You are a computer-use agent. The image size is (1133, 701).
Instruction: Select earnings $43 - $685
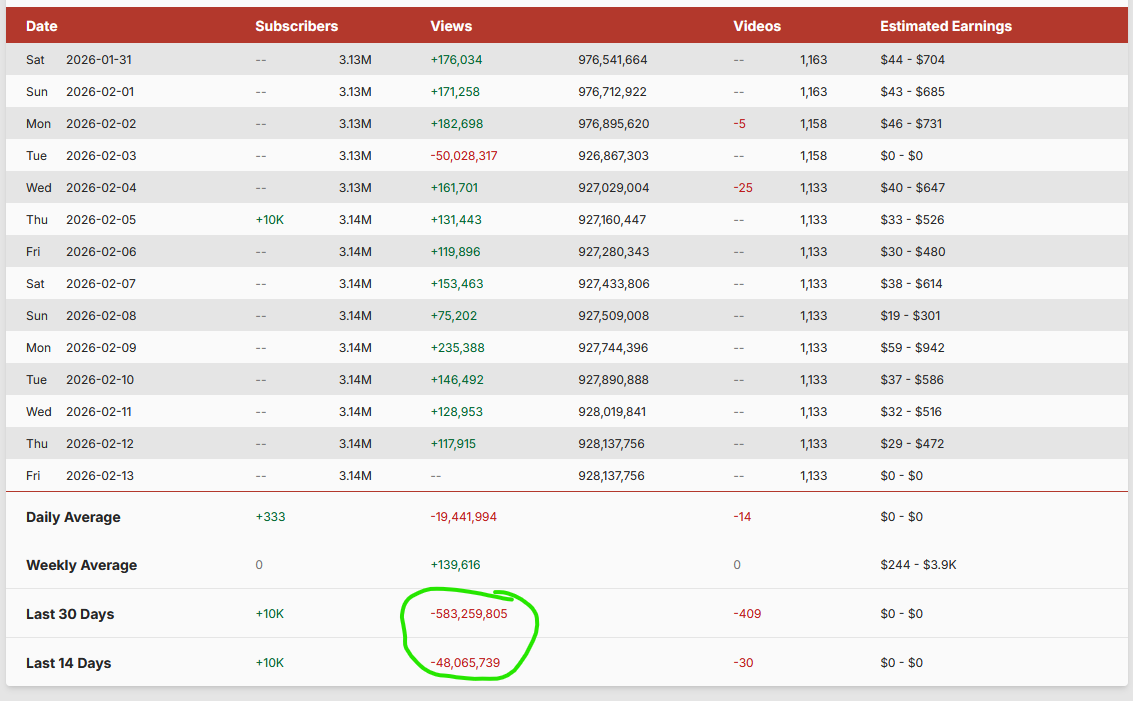[912, 92]
